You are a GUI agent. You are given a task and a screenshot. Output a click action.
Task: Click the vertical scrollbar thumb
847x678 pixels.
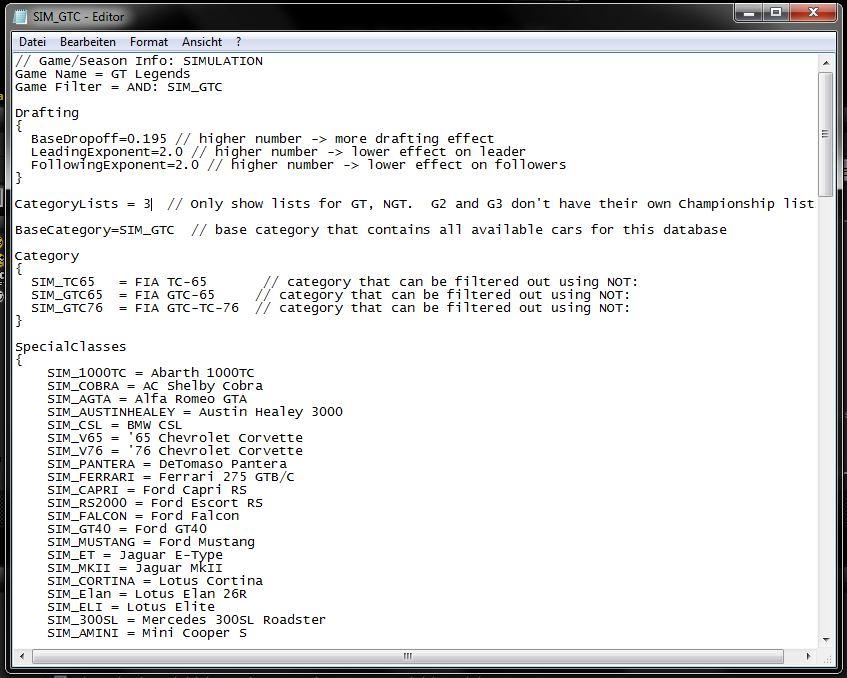pyautogui.click(x=825, y=135)
